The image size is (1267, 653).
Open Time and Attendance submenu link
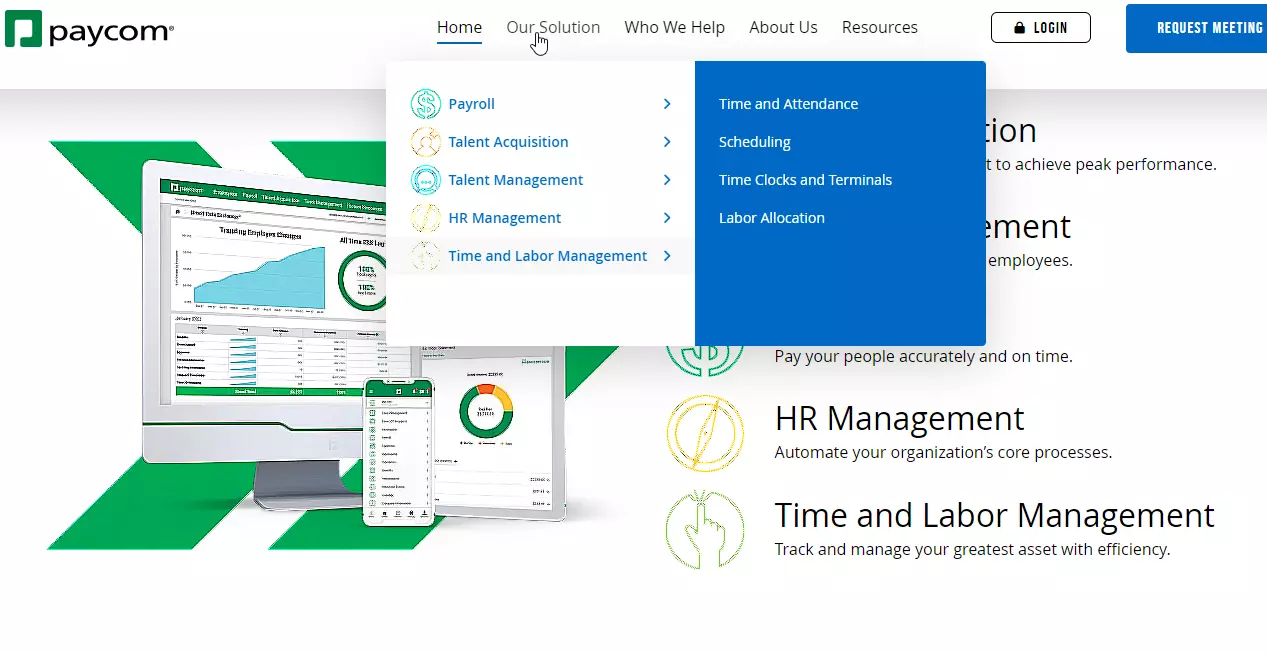[x=788, y=104]
